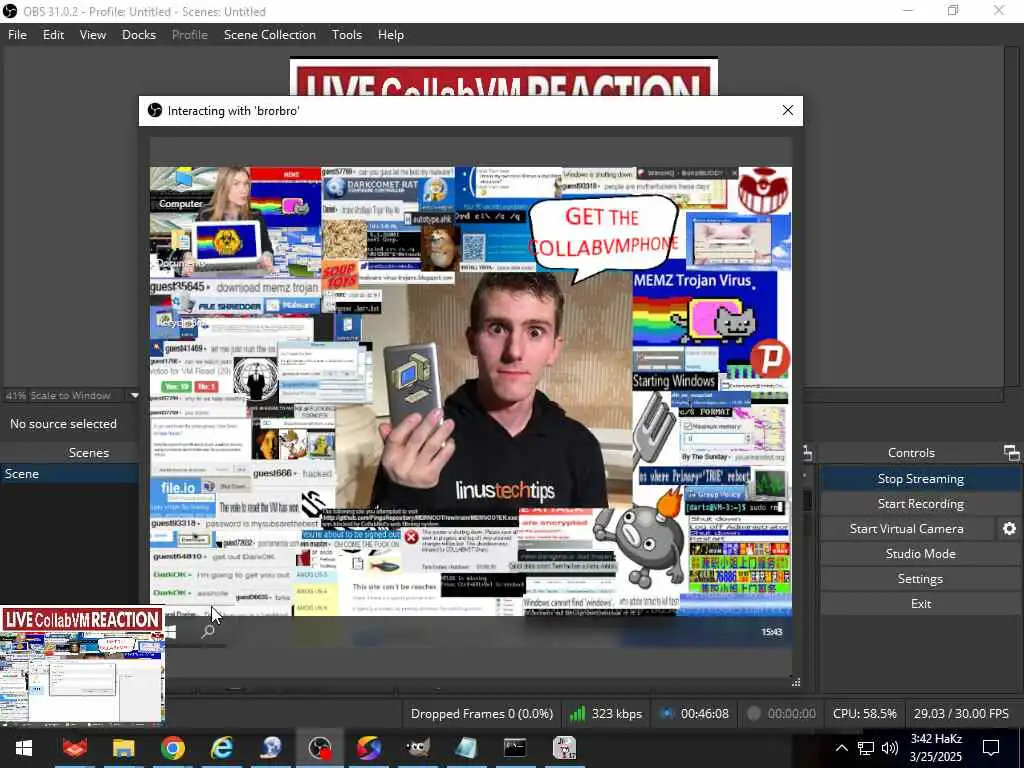Image resolution: width=1024 pixels, height=768 pixels.
Task: Click the 00:46:08 streaming duration
Action: (705, 714)
